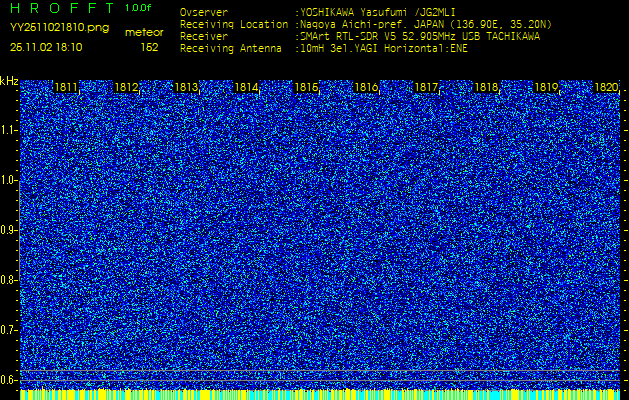Click the meteor count value 162
Image resolution: width=629 pixels, height=400 pixels.
[x=149, y=47]
